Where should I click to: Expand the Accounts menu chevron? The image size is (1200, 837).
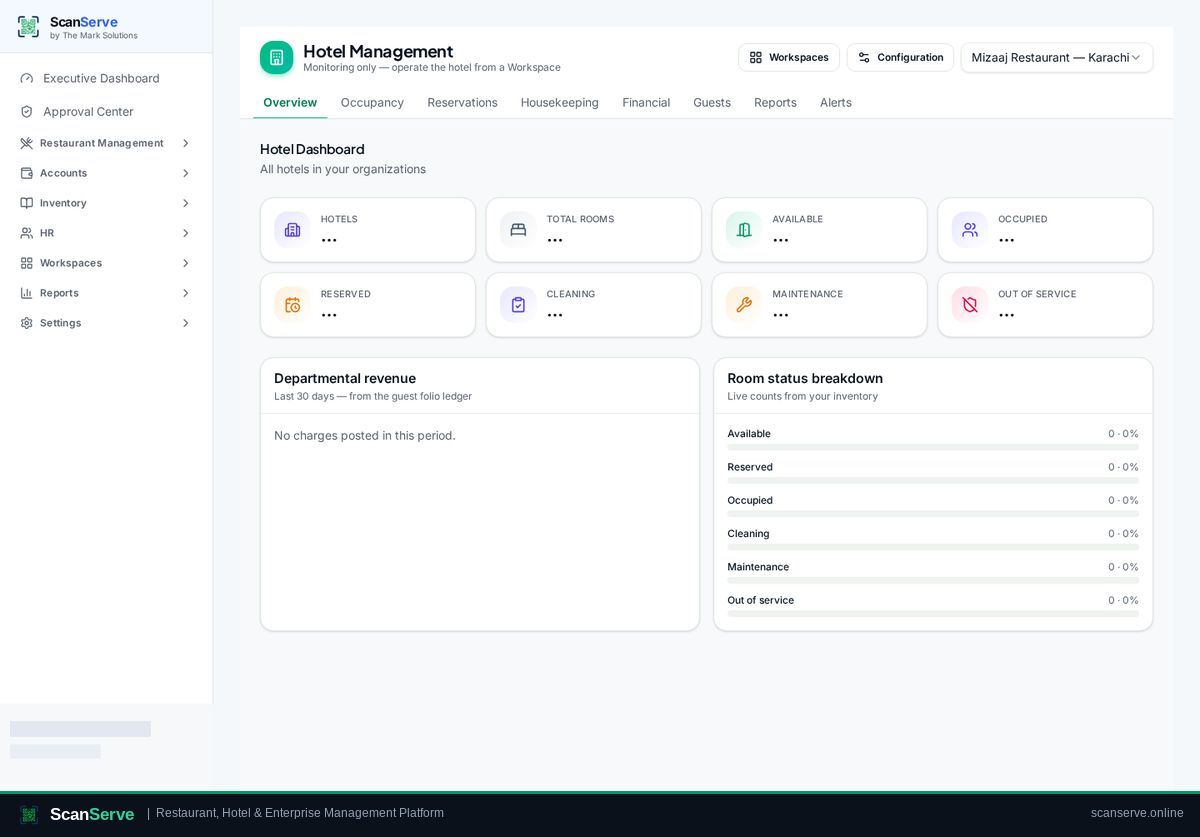(x=185, y=173)
